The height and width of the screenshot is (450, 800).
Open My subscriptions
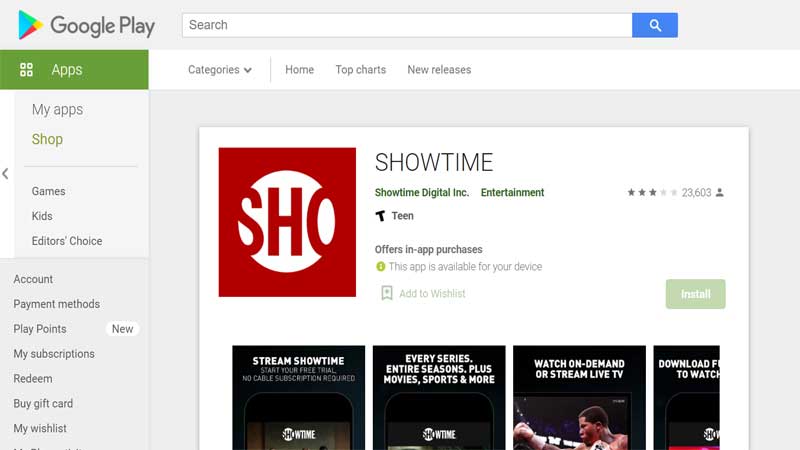pyautogui.click(x=54, y=354)
